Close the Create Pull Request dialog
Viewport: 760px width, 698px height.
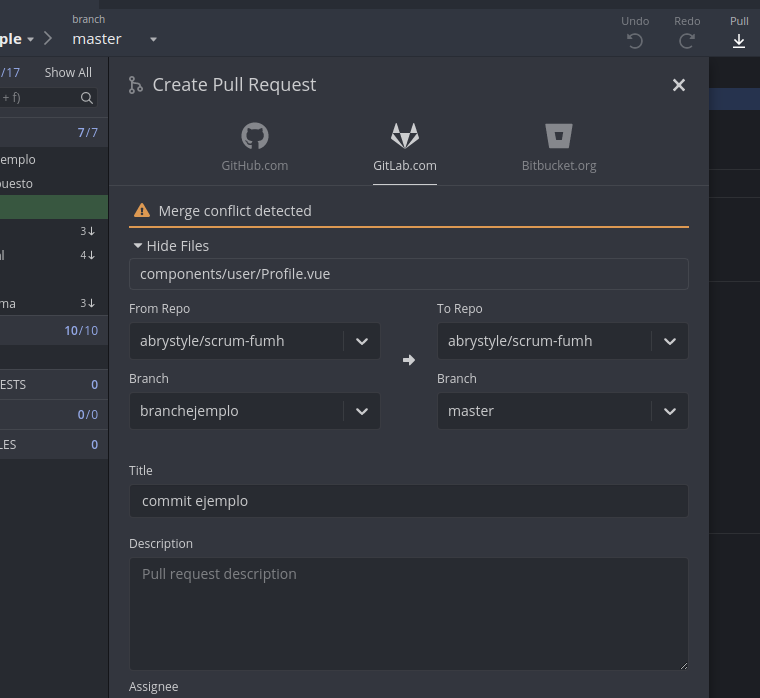point(679,85)
